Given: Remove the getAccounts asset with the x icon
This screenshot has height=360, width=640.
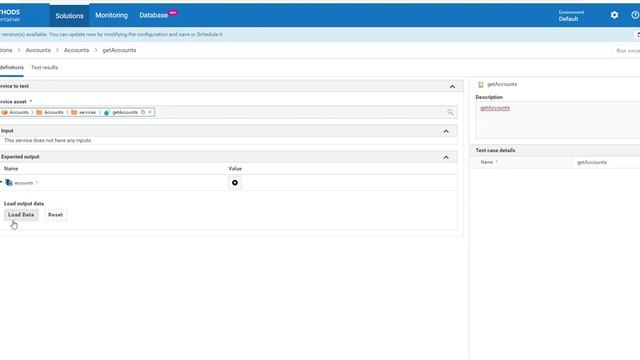Looking at the screenshot, I should pos(150,112).
